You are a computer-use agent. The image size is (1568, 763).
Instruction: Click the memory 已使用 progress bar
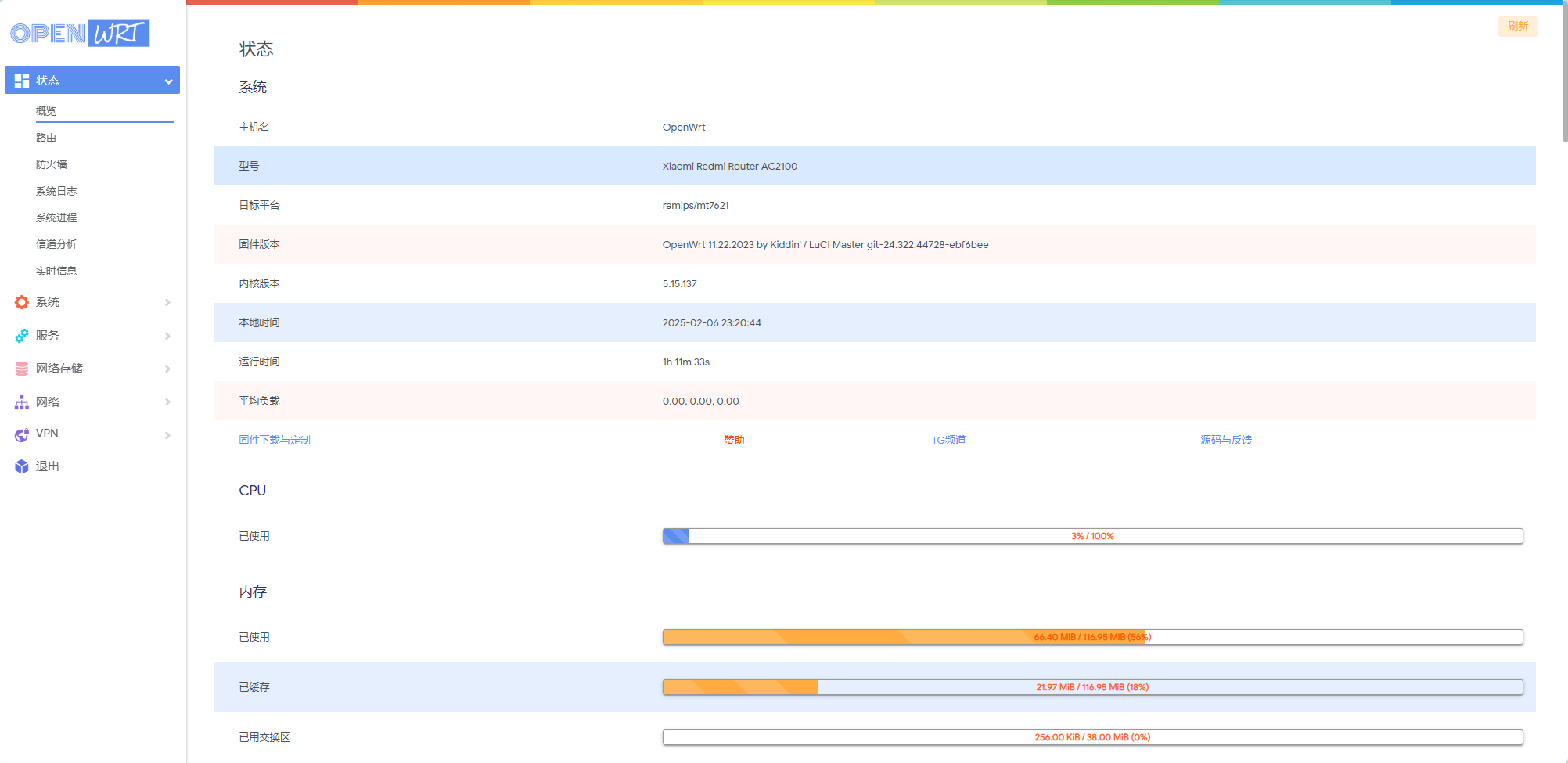(x=1092, y=637)
